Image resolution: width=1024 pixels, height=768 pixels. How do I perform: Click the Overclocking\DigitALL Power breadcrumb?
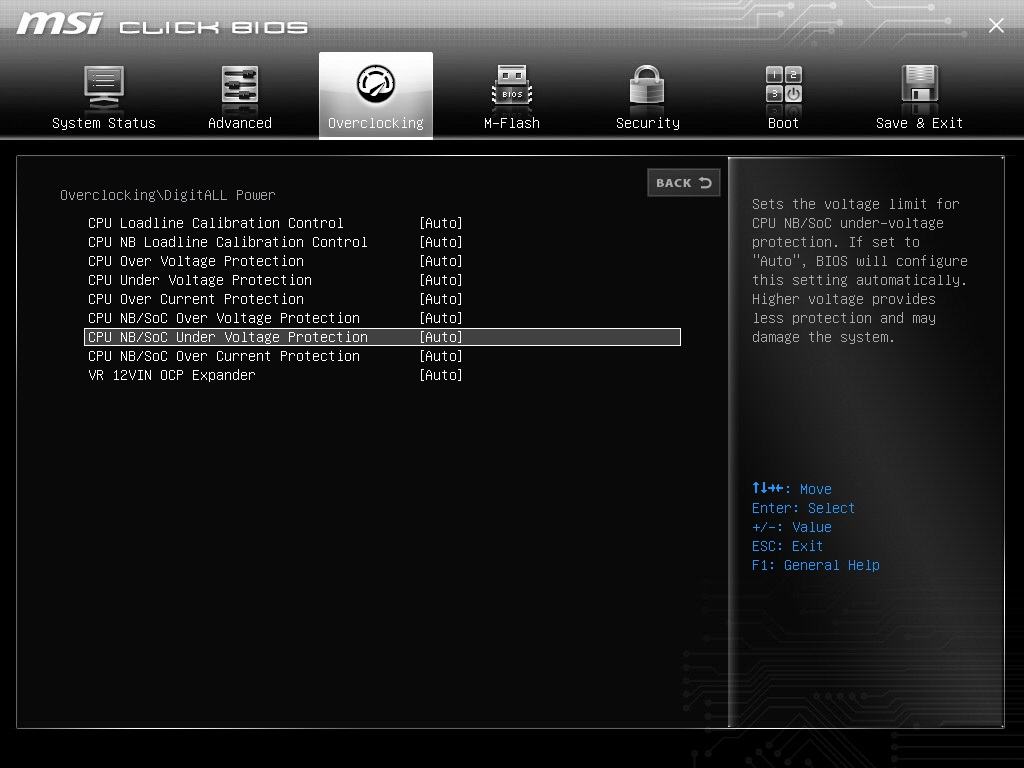coord(168,195)
